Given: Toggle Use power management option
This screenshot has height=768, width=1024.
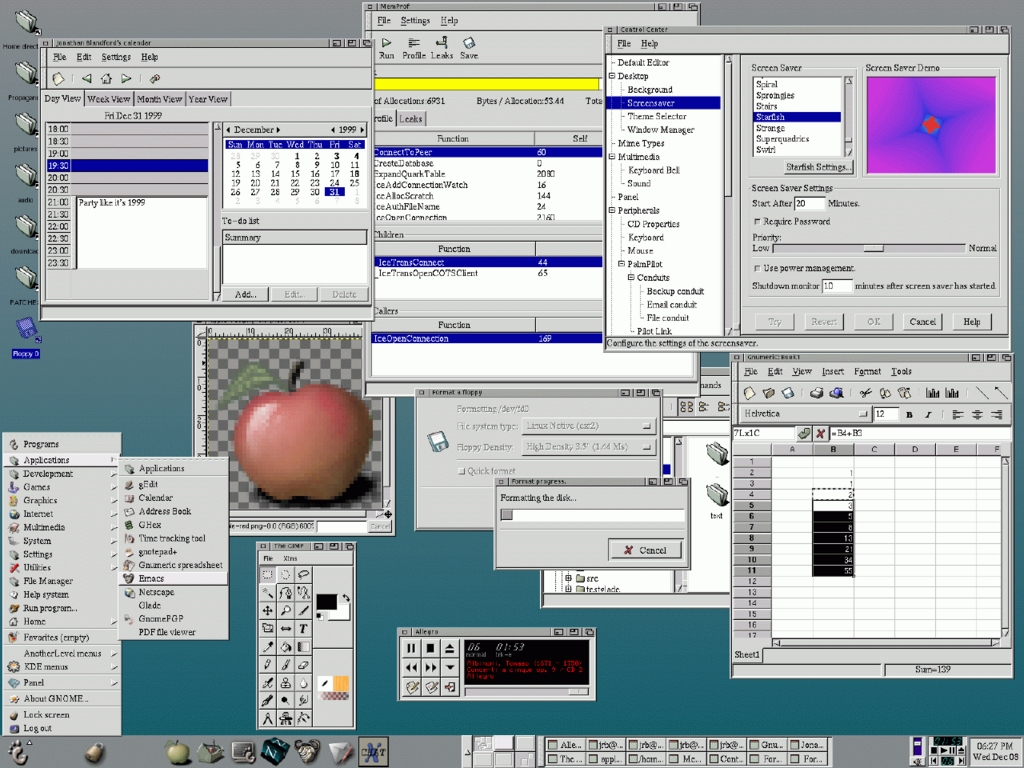Looking at the screenshot, I should [758, 268].
